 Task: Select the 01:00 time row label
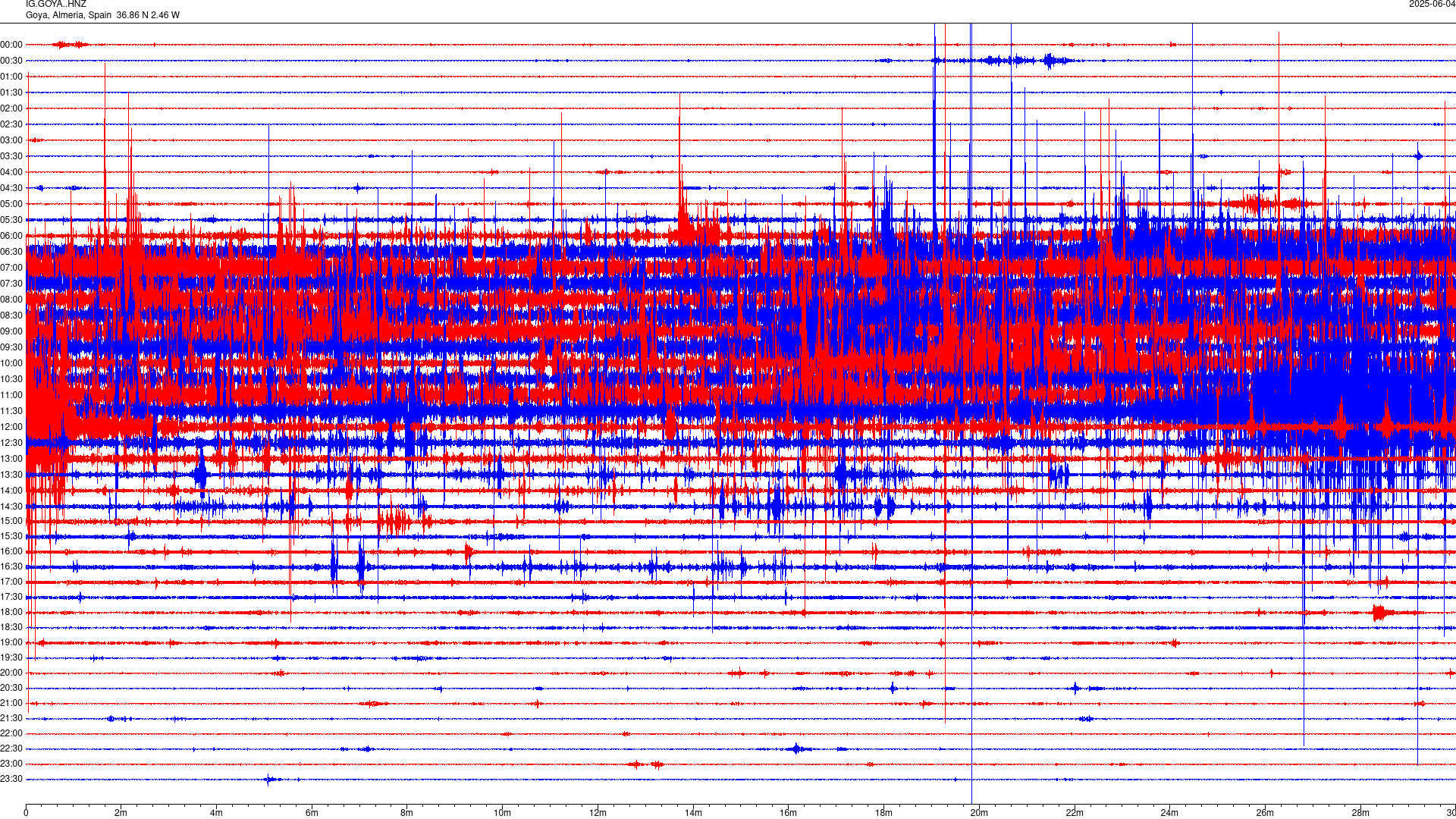click(11, 77)
